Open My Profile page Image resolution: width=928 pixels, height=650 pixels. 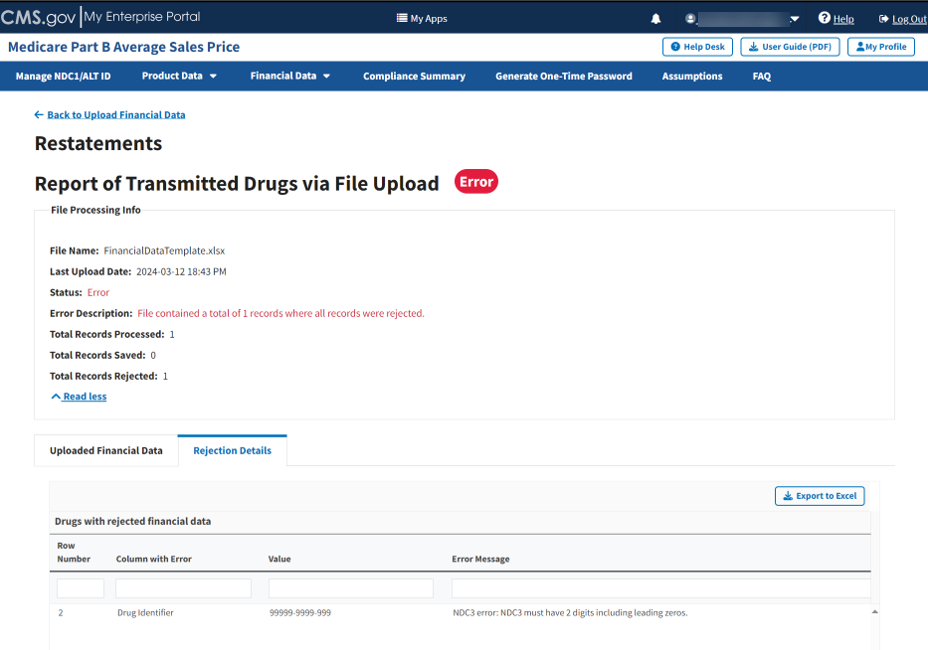pos(881,47)
